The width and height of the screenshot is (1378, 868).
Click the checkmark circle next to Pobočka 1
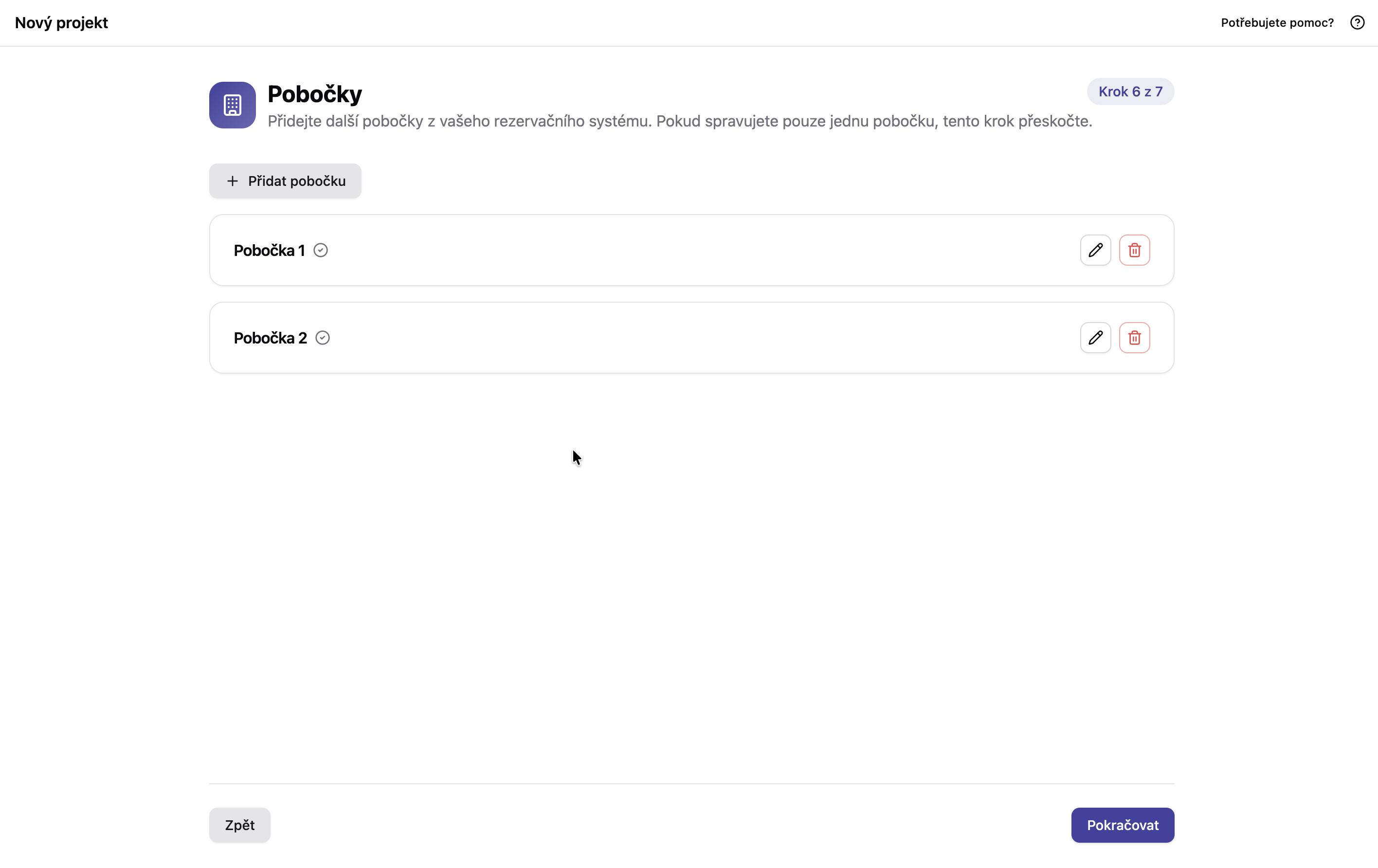tap(321, 250)
